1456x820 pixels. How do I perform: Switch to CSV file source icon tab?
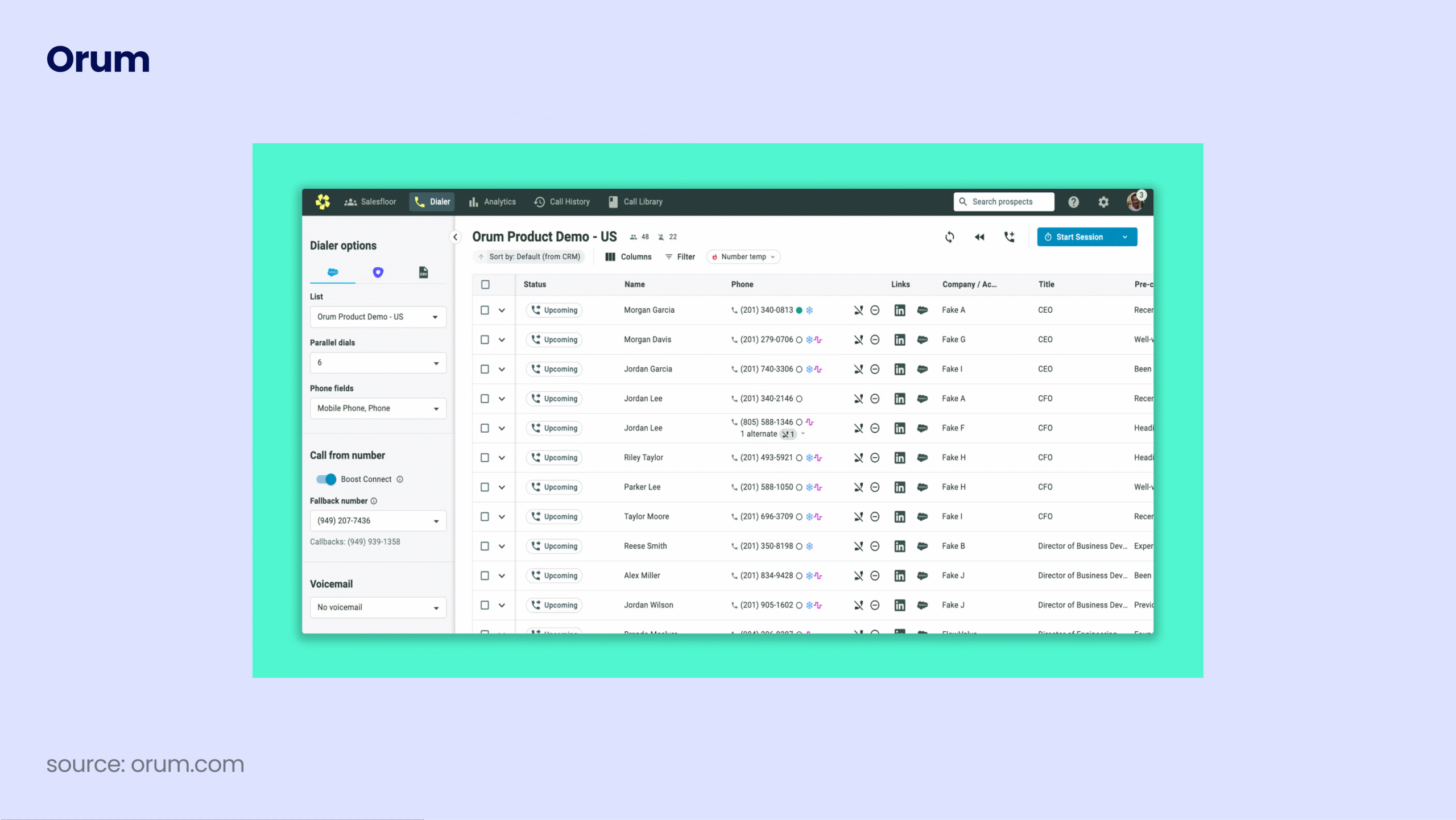[423, 272]
